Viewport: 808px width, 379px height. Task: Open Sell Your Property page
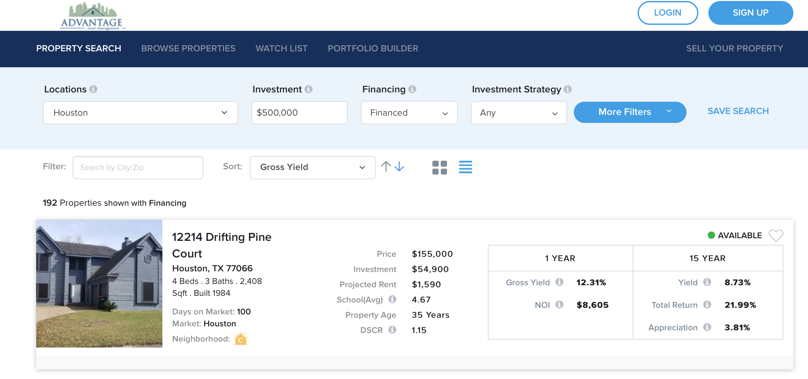[x=734, y=48]
